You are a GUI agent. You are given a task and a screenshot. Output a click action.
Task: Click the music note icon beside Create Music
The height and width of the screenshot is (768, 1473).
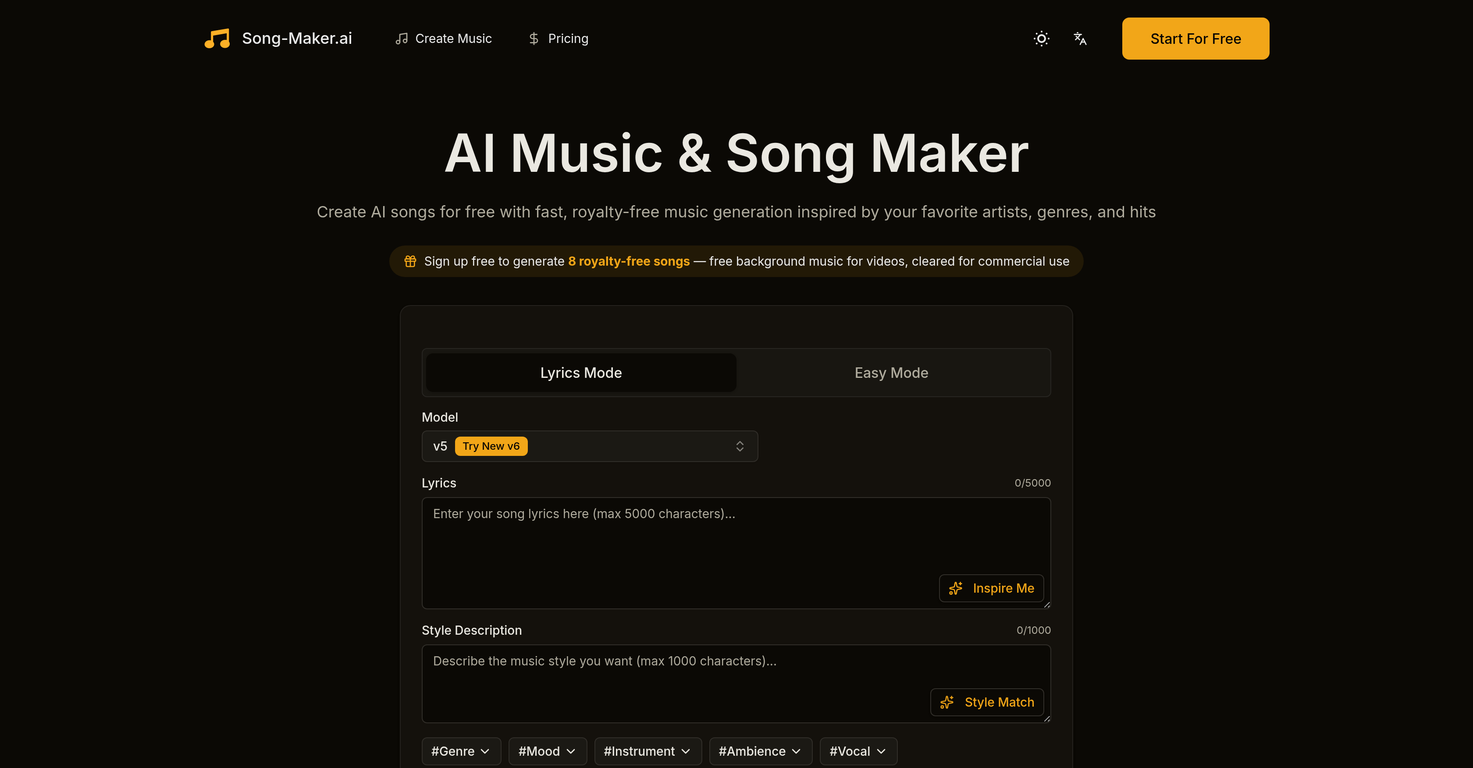pos(400,38)
